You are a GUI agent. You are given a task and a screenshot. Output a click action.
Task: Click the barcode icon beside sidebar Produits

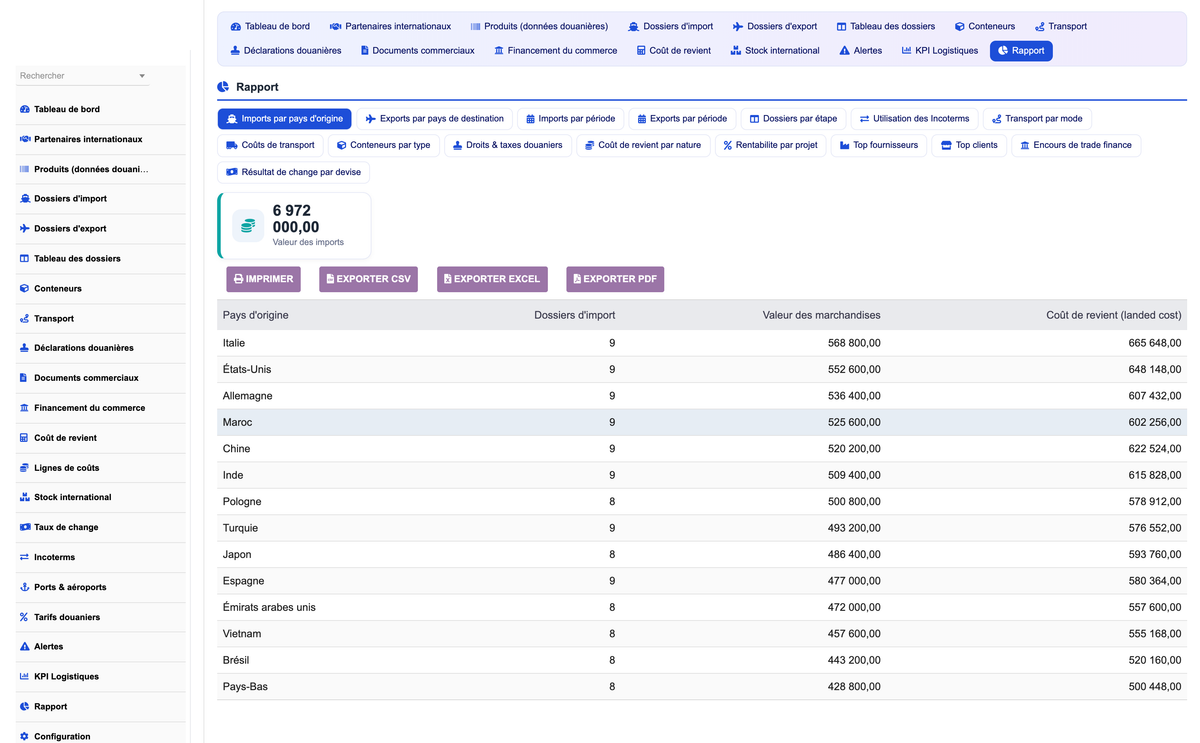25,169
